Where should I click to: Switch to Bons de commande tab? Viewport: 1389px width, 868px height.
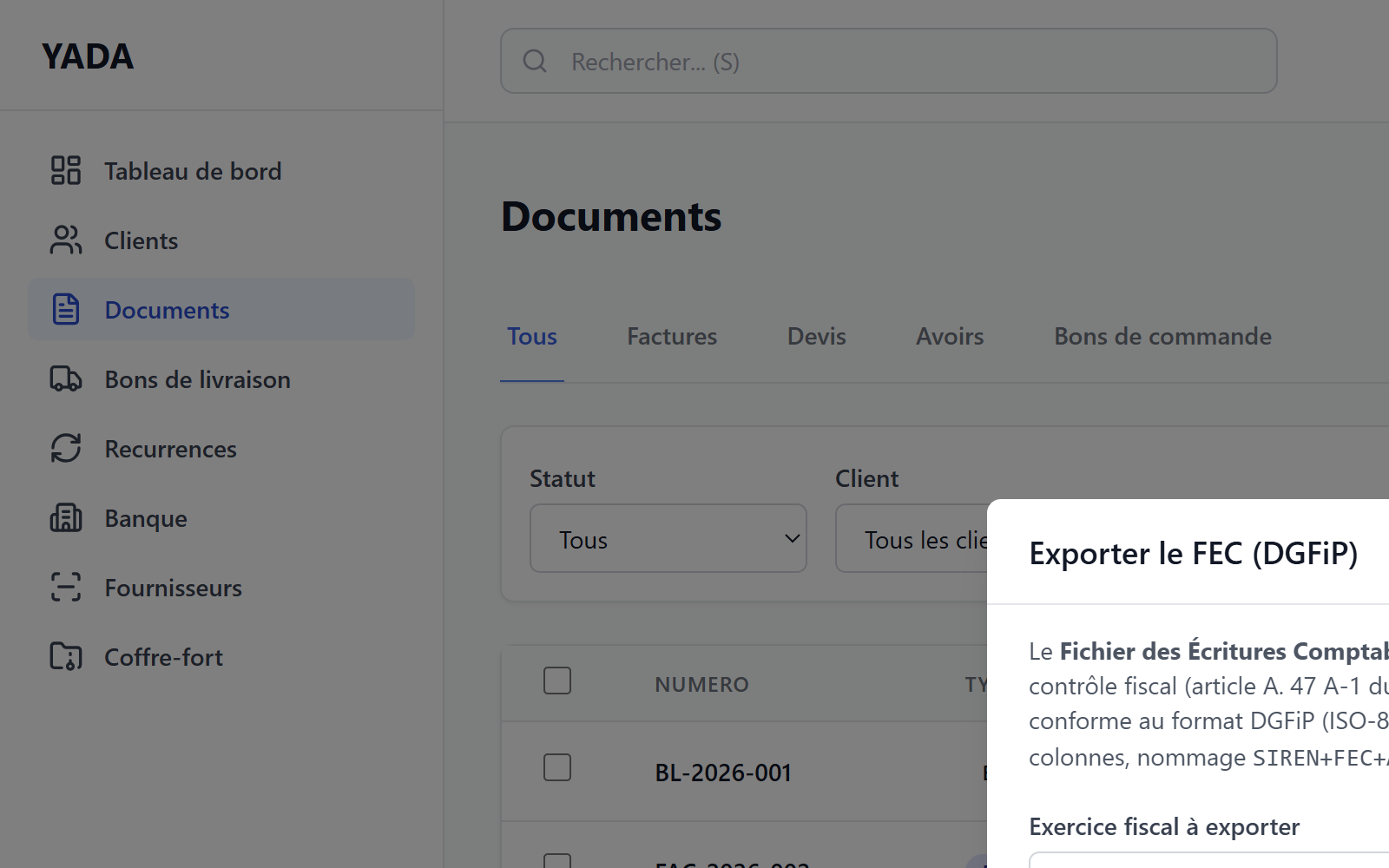click(x=1162, y=337)
